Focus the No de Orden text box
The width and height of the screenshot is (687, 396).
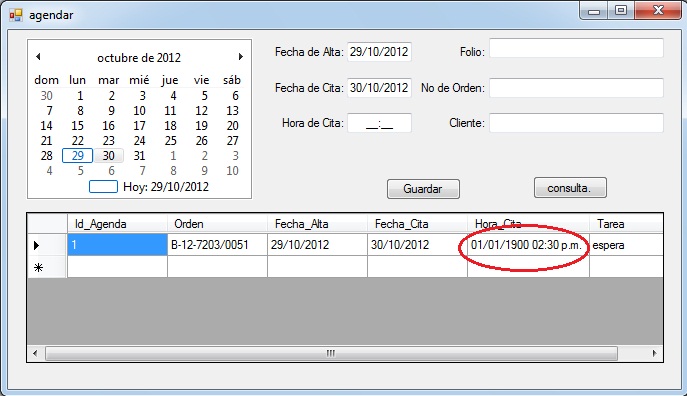576,88
